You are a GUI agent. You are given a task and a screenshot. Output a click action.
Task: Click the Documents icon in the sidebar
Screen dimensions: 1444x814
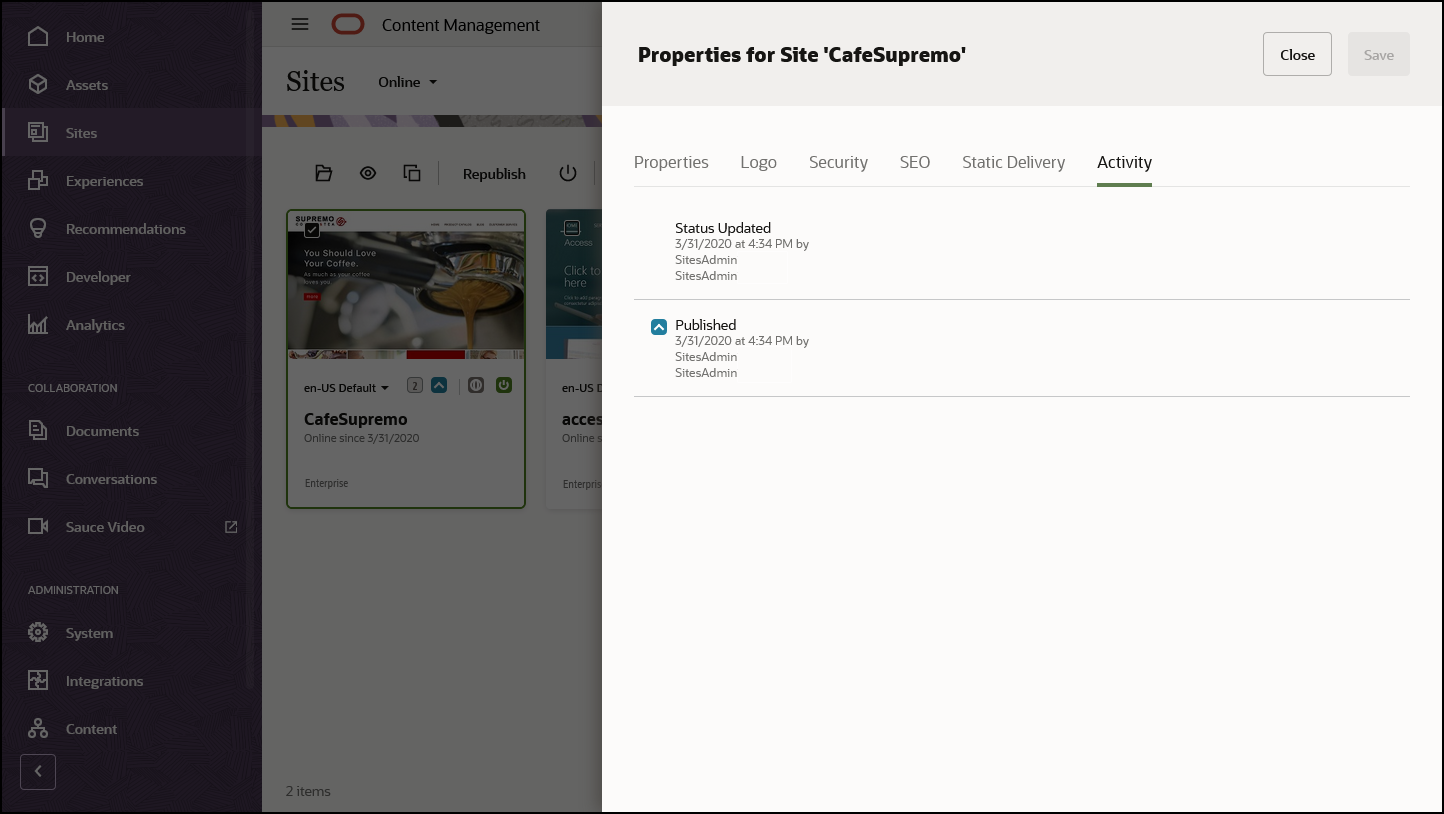(38, 431)
